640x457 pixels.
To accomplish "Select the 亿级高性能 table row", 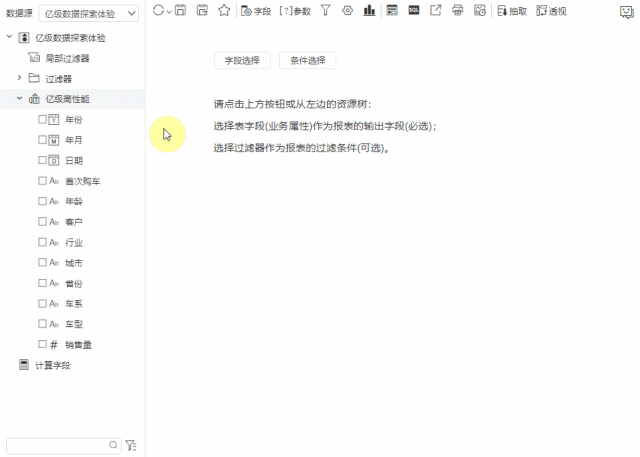I will [x=73, y=99].
